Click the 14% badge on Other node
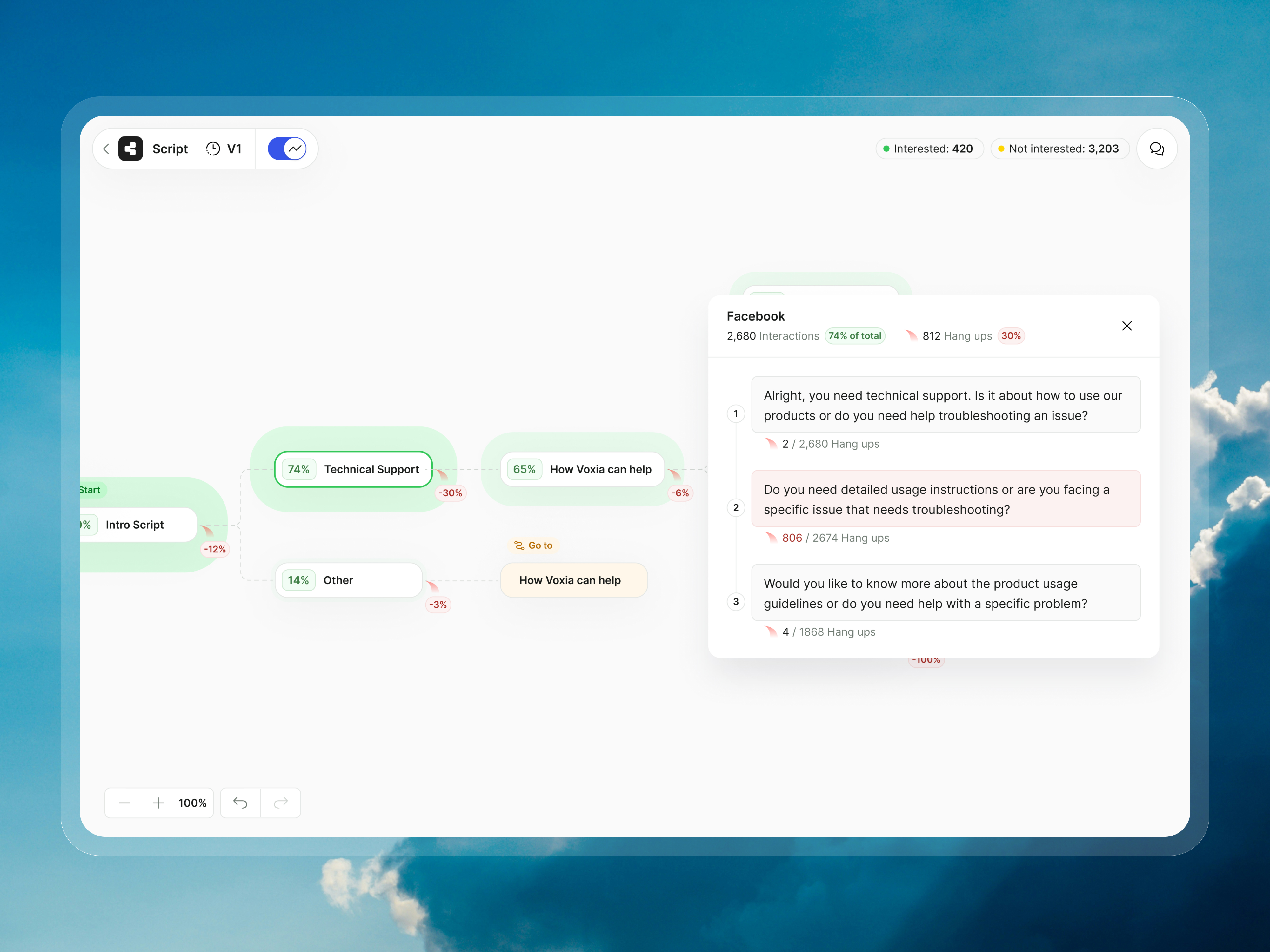 [x=298, y=580]
